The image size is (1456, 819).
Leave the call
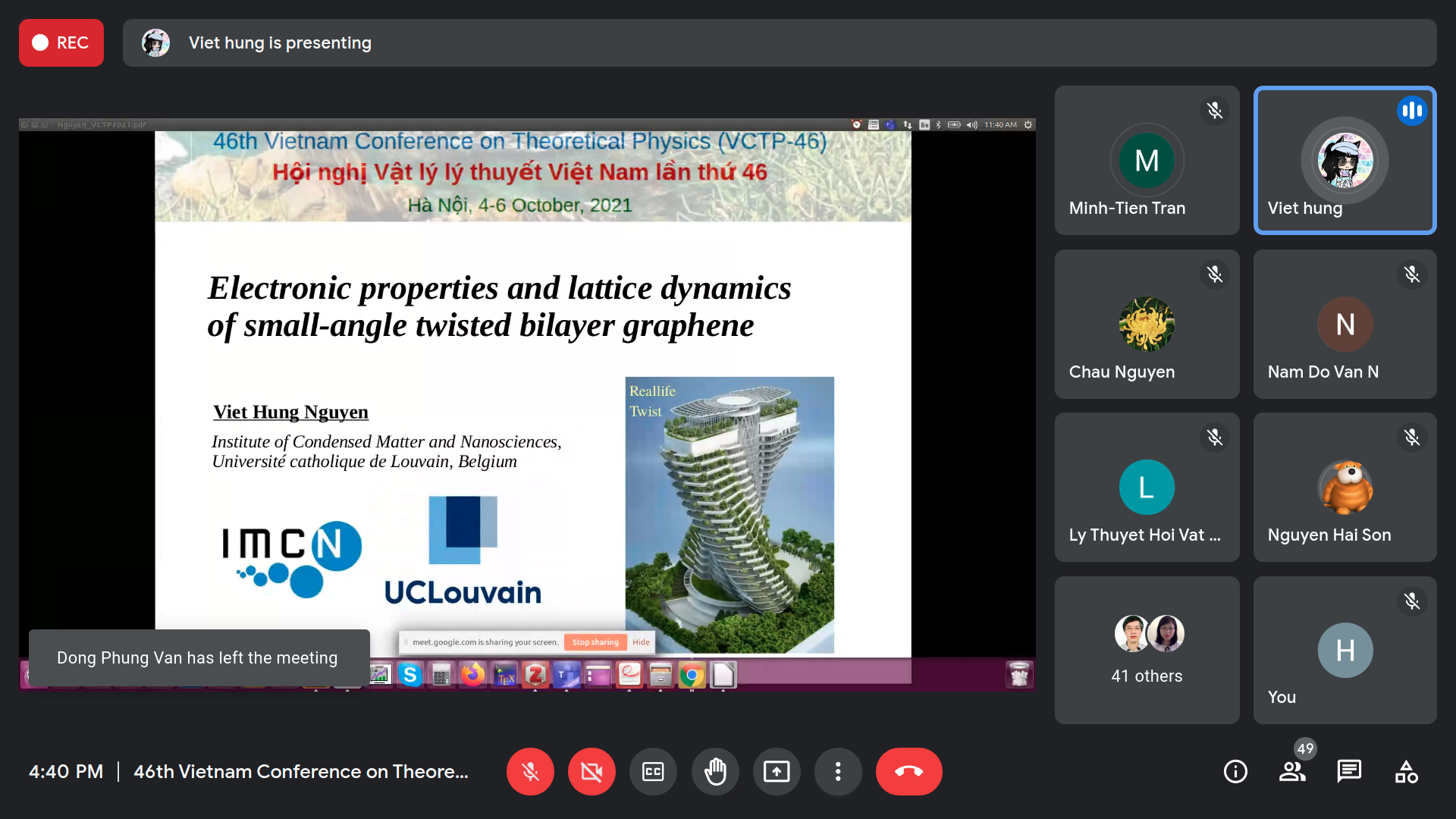click(908, 771)
